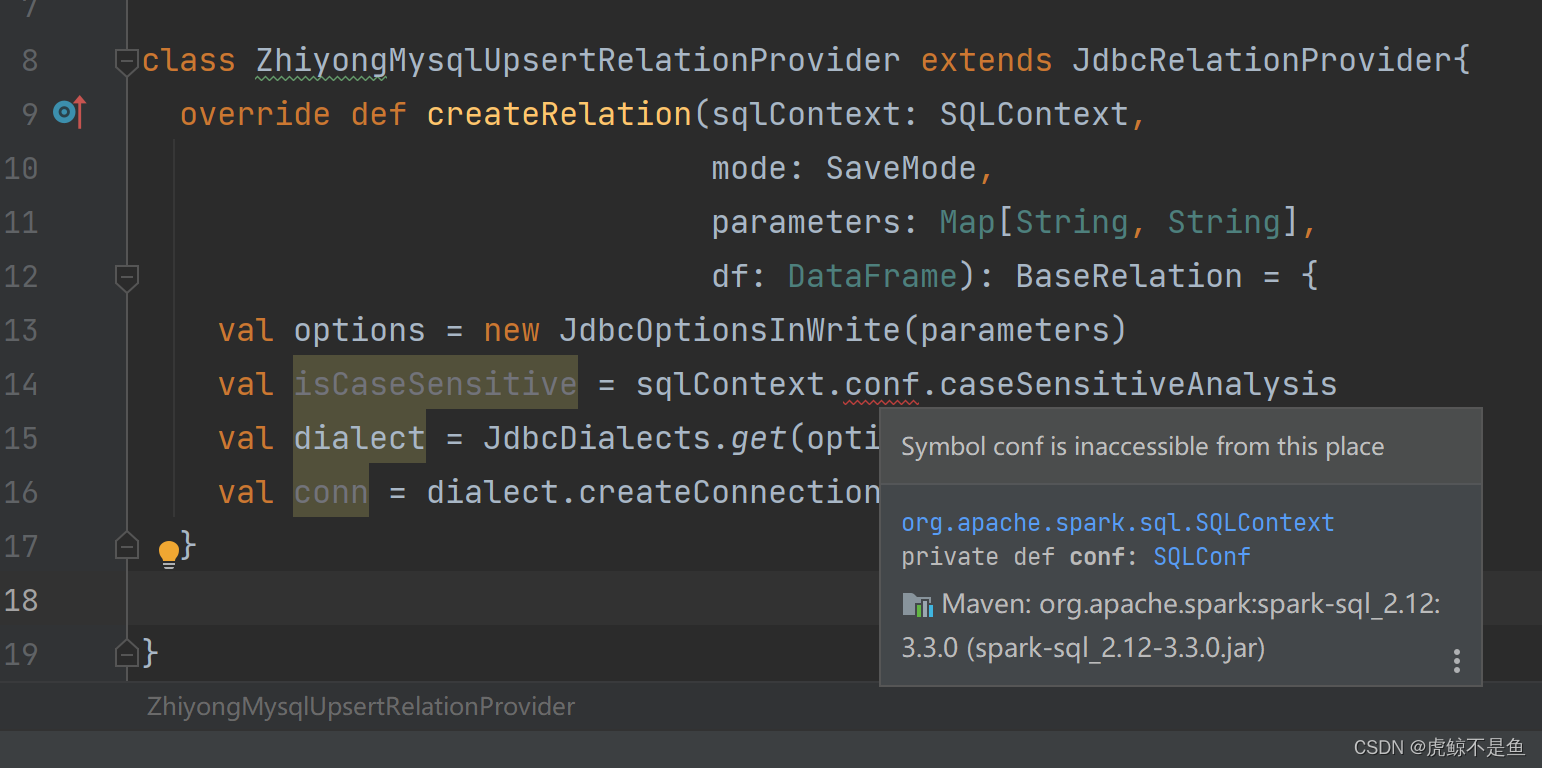Click the Maven library icon in the tooltip
Viewport: 1542px width, 768px height.
coord(918,604)
